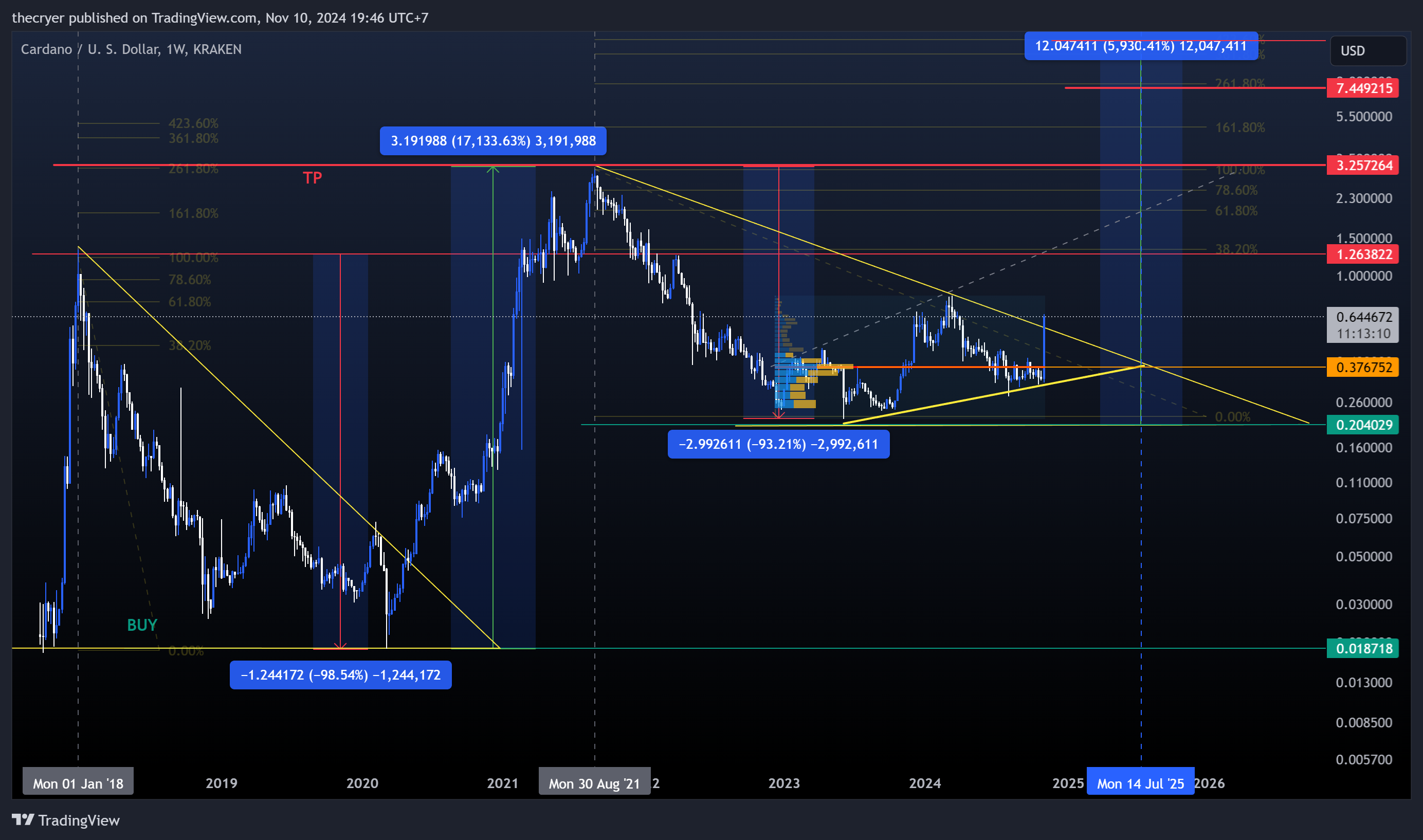Click the 2024 label on time axis
The height and width of the screenshot is (840, 1423).
[x=925, y=783]
